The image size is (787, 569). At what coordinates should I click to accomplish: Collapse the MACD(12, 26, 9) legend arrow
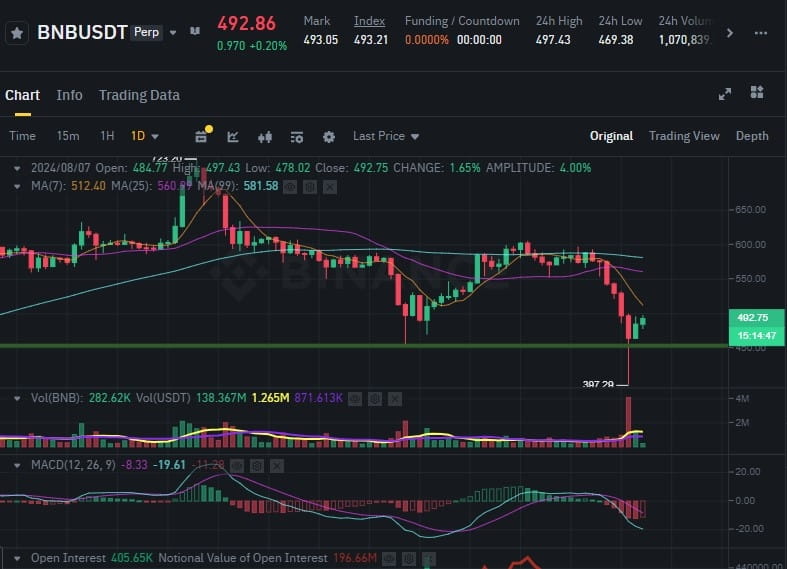pos(17,466)
